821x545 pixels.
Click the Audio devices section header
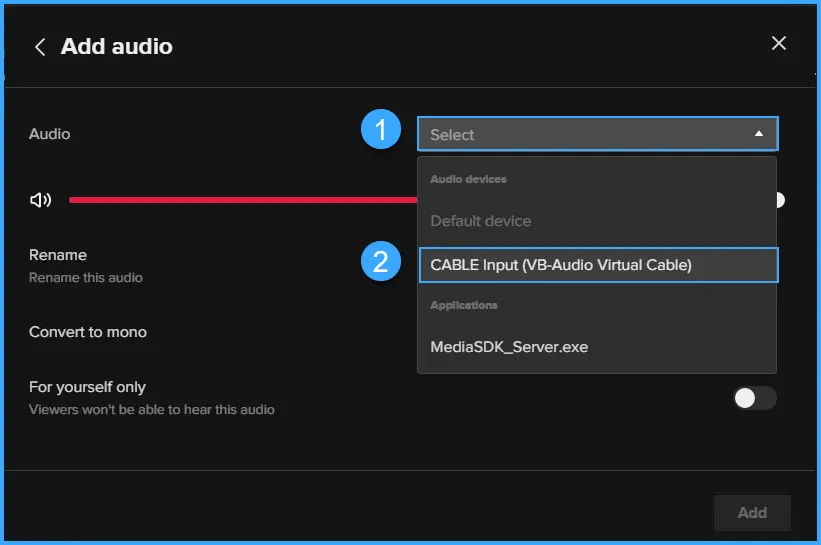pyautogui.click(x=468, y=179)
